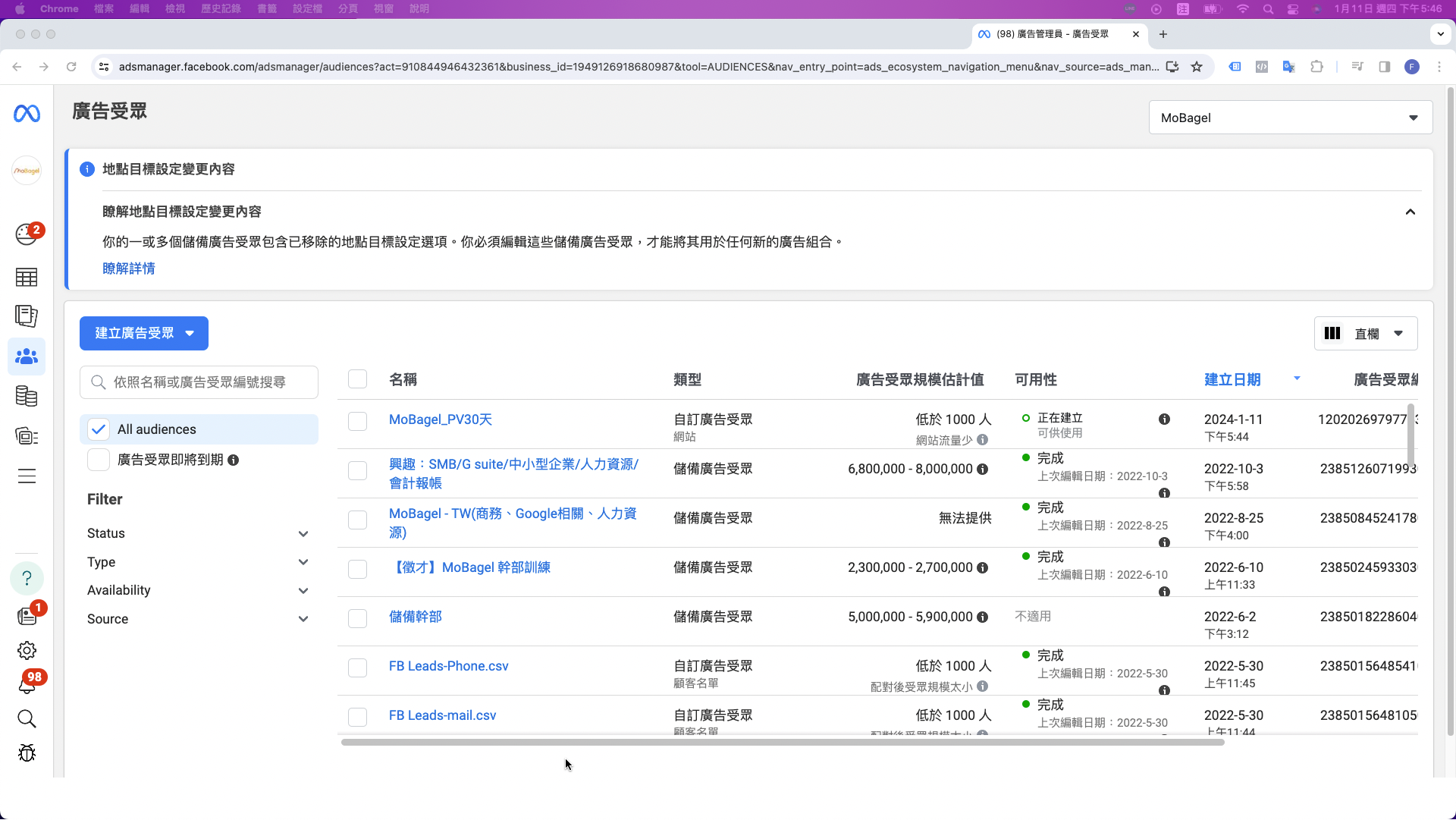Image resolution: width=1456 pixels, height=820 pixels.
Task: Focus the audience name or ID search field
Action: (x=199, y=383)
